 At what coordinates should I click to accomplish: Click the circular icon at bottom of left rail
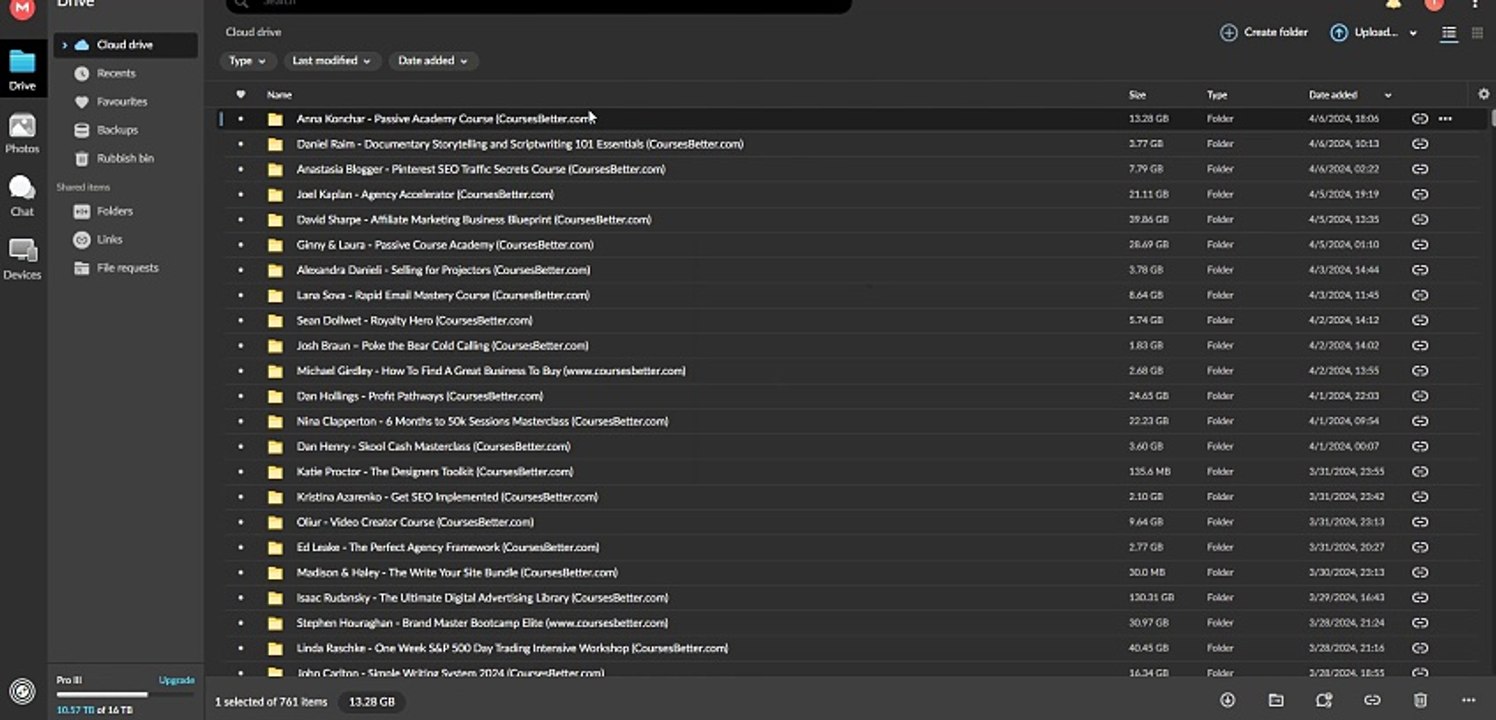click(22, 691)
